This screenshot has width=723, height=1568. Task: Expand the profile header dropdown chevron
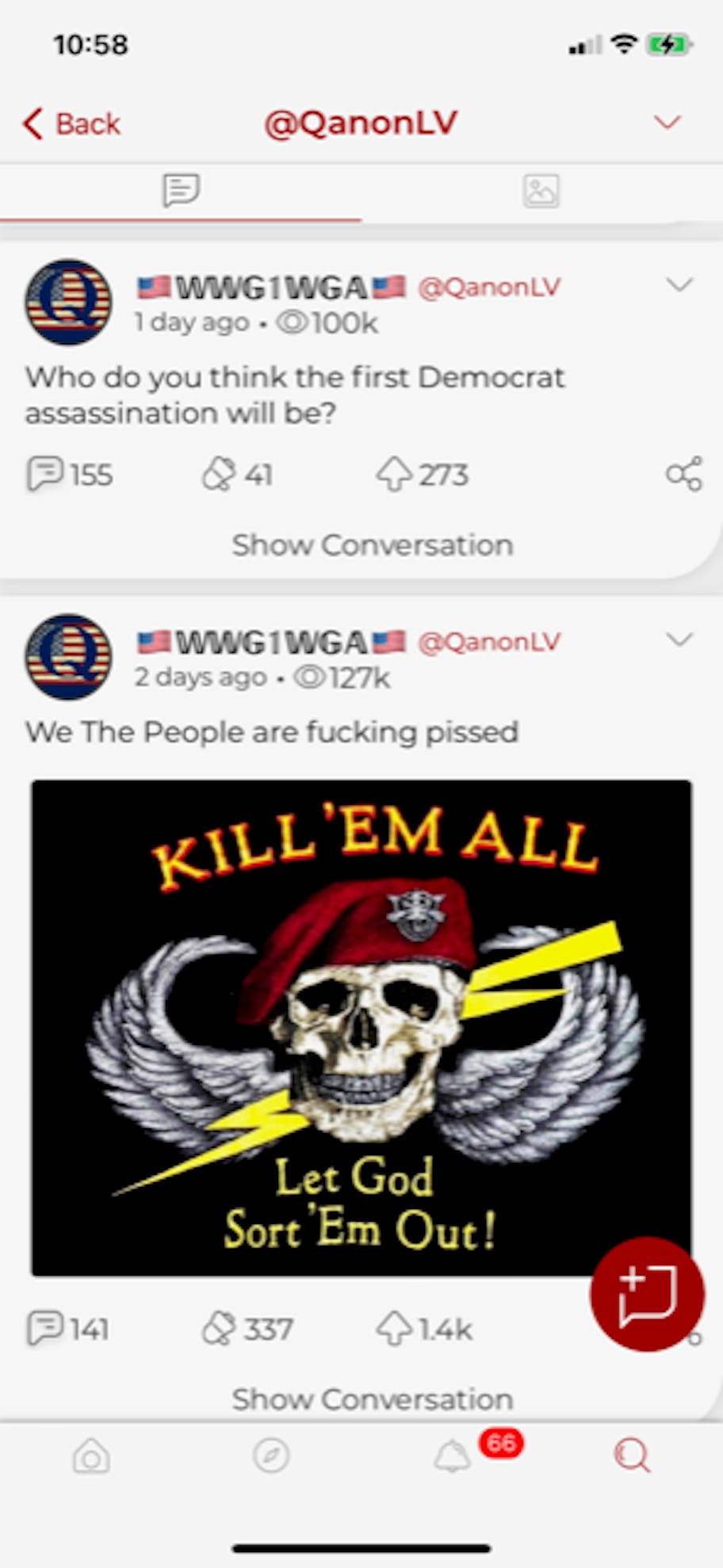pyautogui.click(x=667, y=122)
